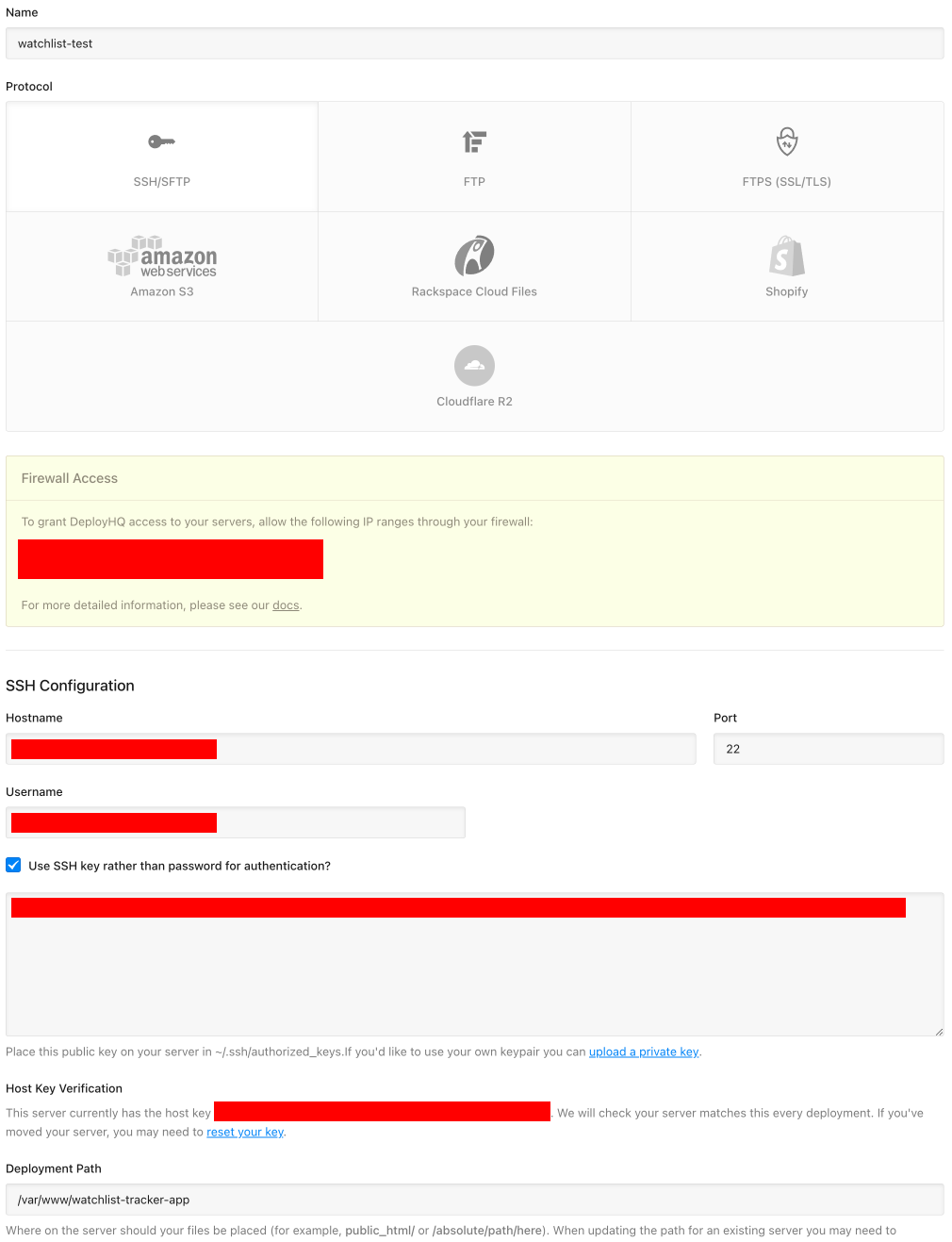Click the textarea resize grip
This screenshot has height=1242, width=952.
939,1030
